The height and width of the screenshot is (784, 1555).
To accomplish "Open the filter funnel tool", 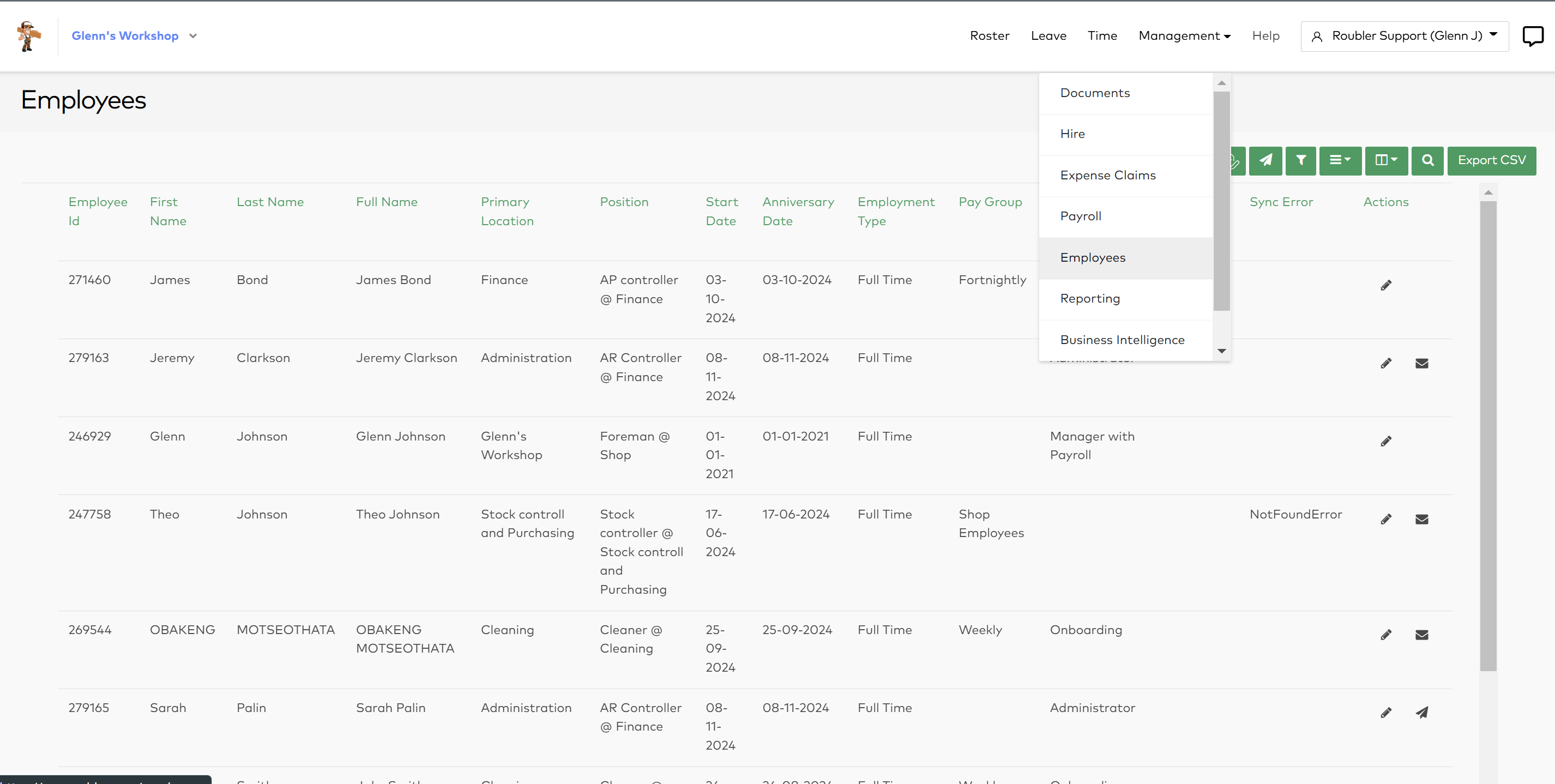I will pos(1301,160).
